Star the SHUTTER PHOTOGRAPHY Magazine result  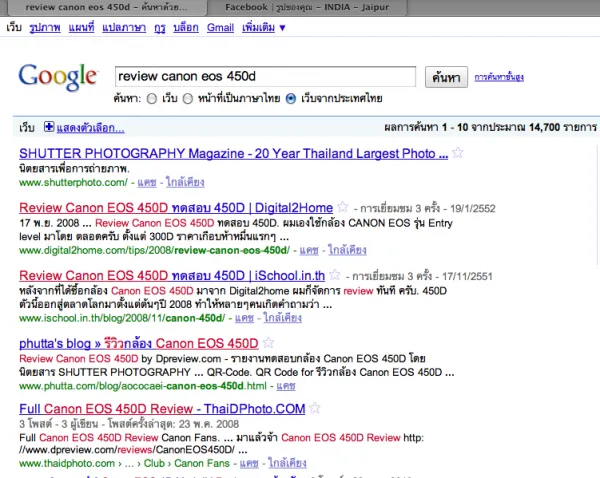coord(457,153)
